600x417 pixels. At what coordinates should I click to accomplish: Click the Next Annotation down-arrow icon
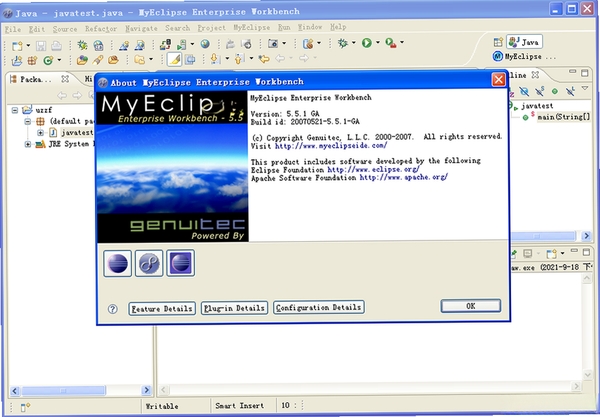pyautogui.click(x=215, y=59)
